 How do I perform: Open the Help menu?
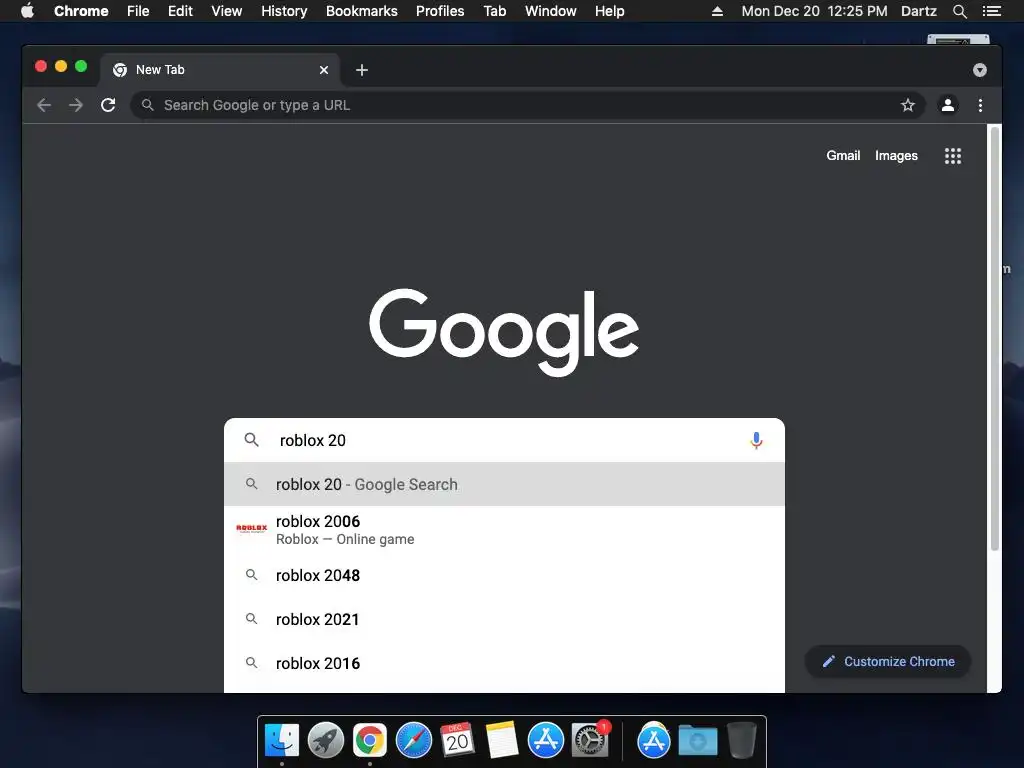609,11
